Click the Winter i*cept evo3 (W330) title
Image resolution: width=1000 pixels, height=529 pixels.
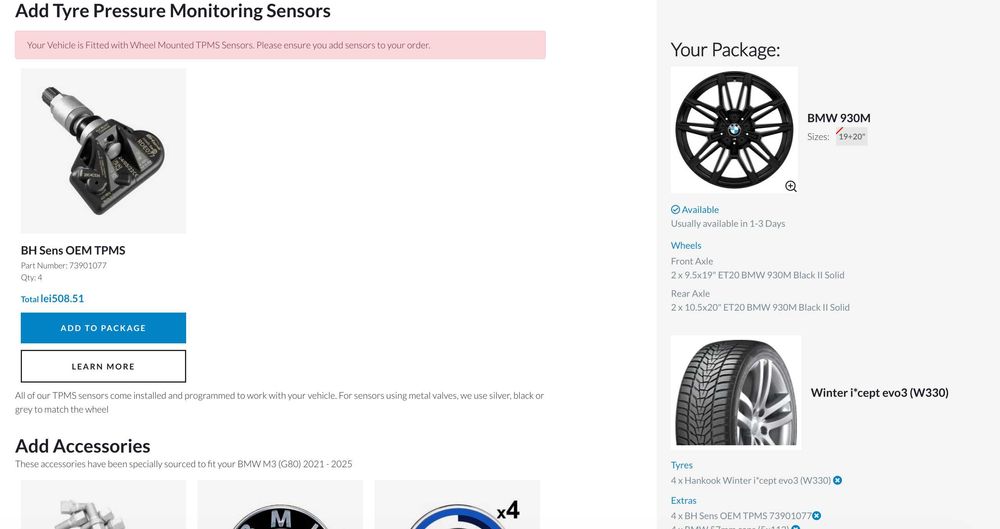click(879, 393)
